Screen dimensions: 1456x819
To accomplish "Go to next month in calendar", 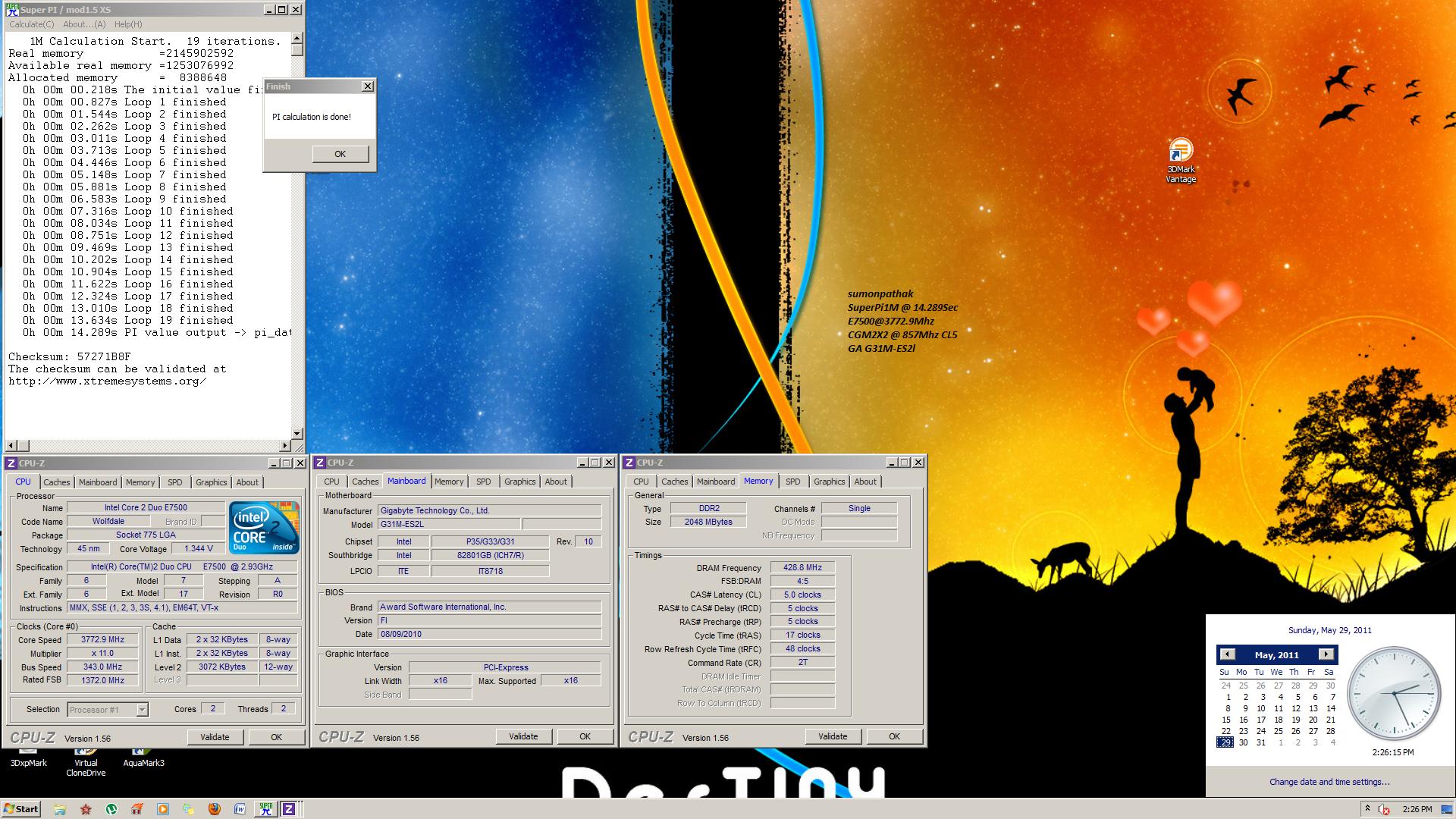I will click(1326, 654).
